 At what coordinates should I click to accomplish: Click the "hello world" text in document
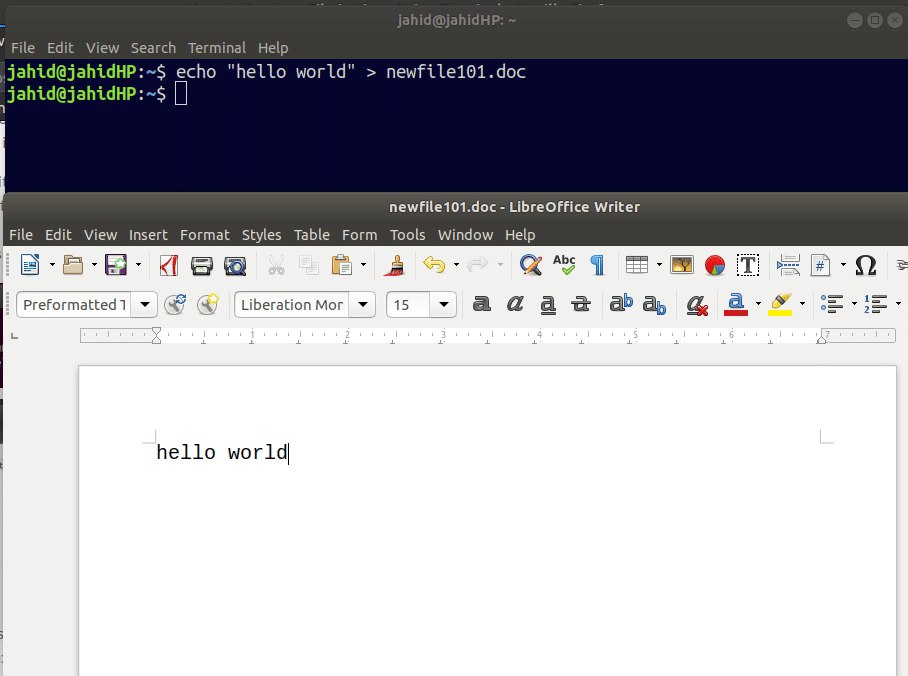222,452
